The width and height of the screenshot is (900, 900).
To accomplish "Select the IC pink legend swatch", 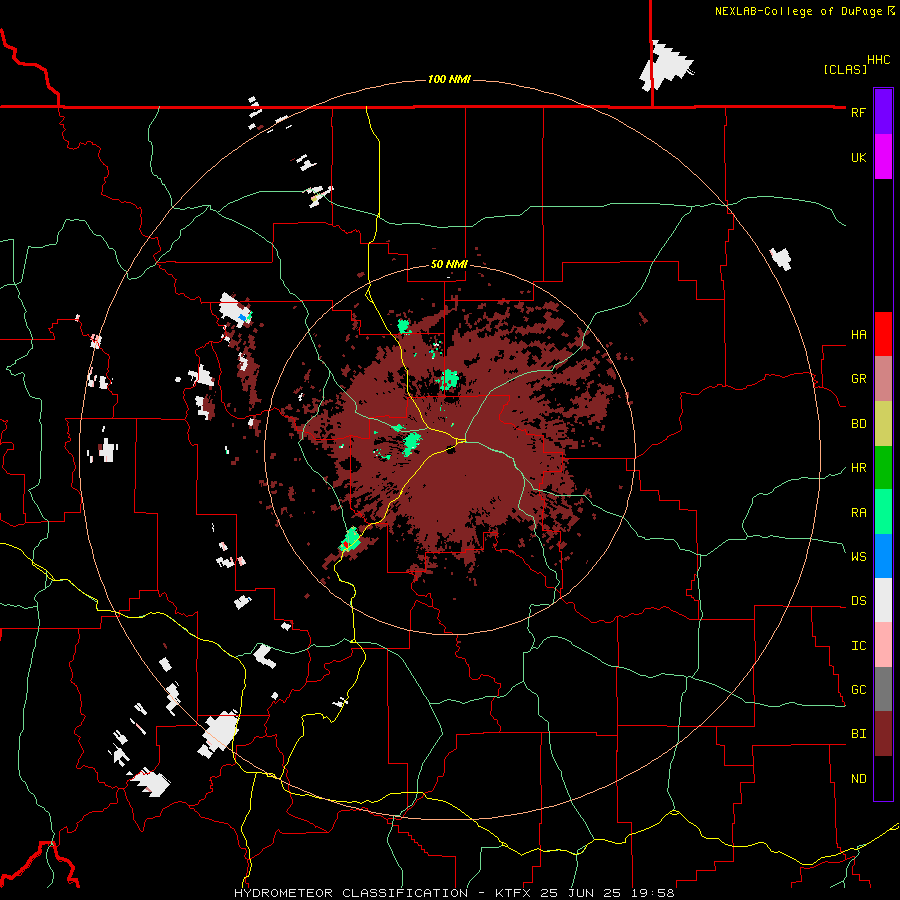I will [883, 645].
